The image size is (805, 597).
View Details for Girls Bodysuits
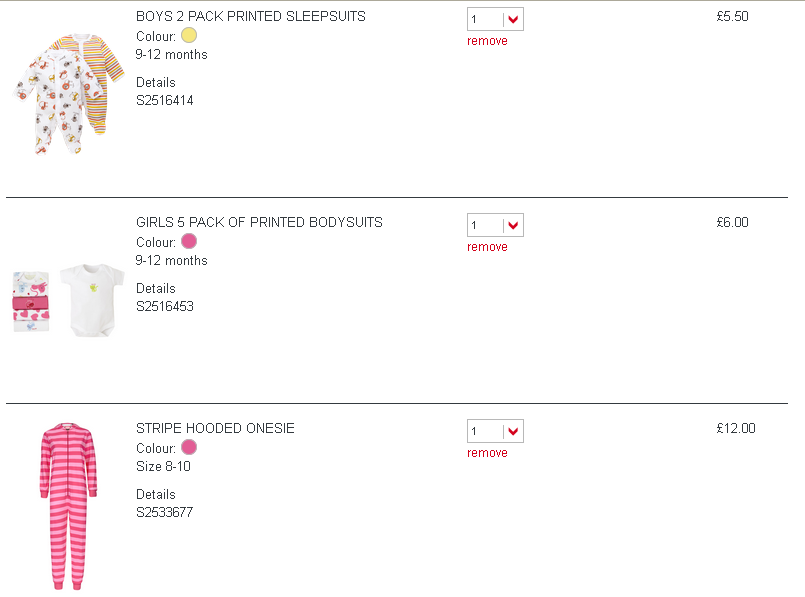(x=156, y=289)
